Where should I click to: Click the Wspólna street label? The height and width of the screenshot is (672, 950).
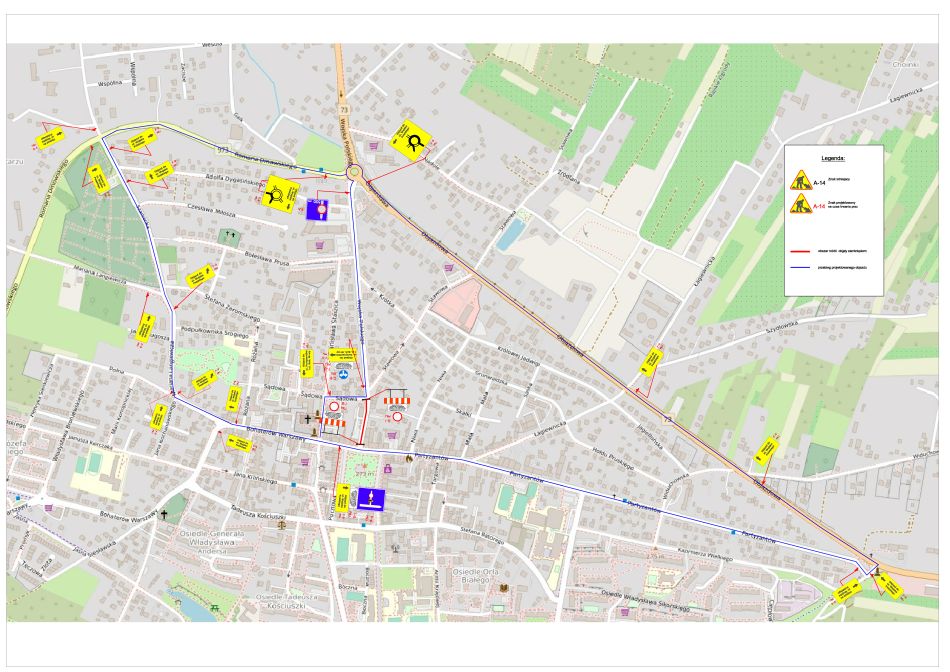click(x=110, y=83)
